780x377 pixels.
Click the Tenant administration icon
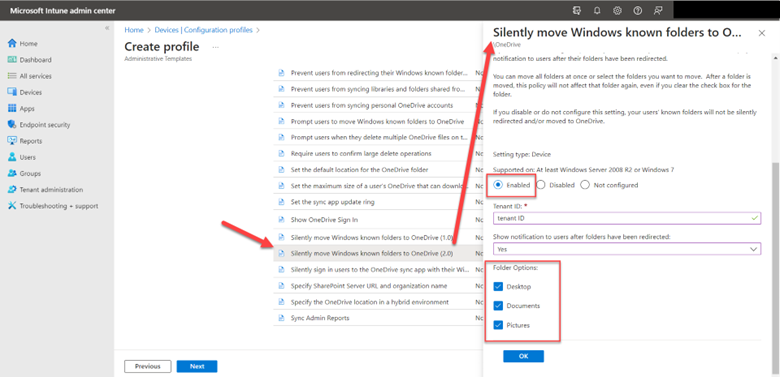tap(12, 189)
